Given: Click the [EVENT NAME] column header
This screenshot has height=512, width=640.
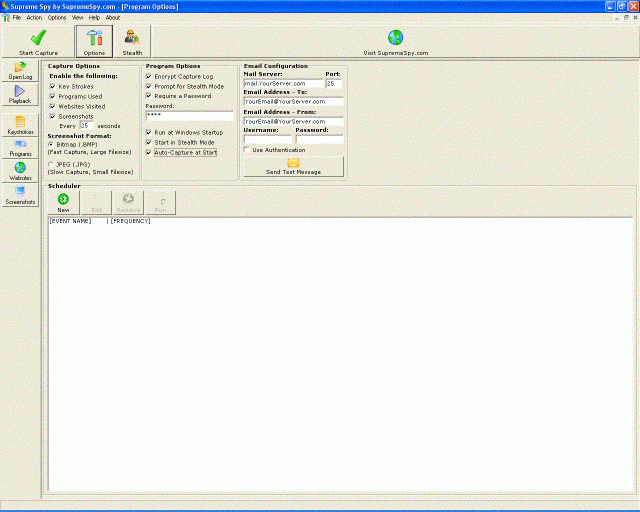Looking at the screenshot, I should pos(70,221).
